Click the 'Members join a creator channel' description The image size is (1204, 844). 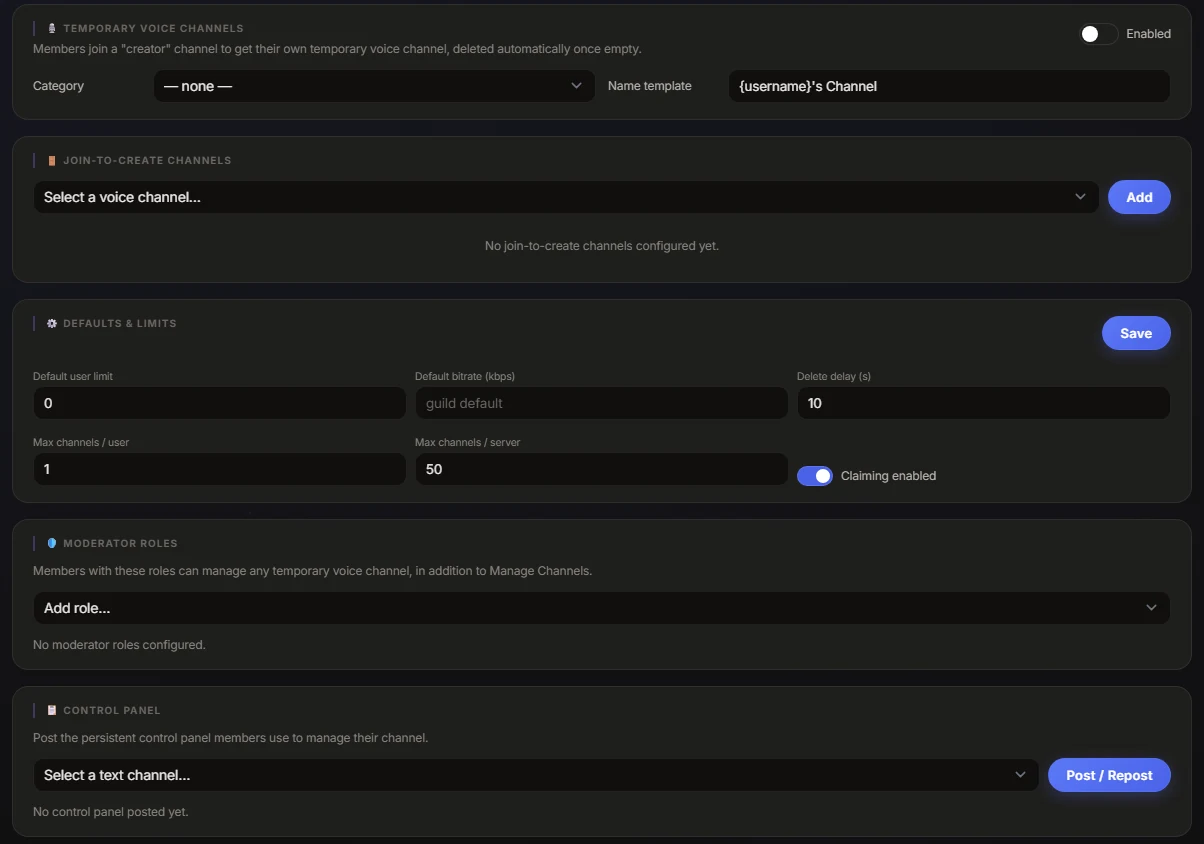click(x=337, y=48)
